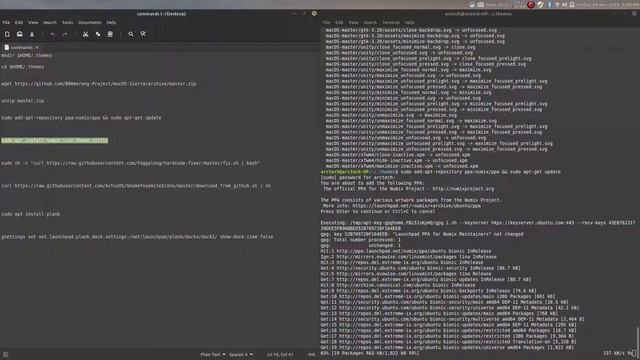640x360 pixels.
Task: Click the Redo arrow in editor toolbar
Action: point(65,34)
